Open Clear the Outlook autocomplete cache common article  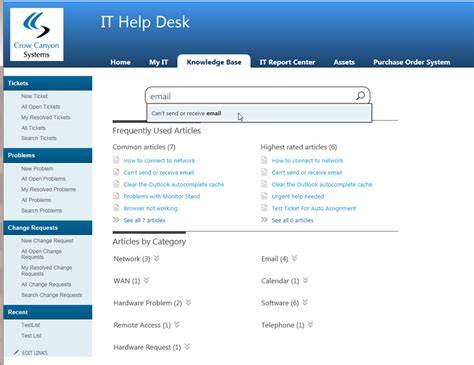point(174,184)
